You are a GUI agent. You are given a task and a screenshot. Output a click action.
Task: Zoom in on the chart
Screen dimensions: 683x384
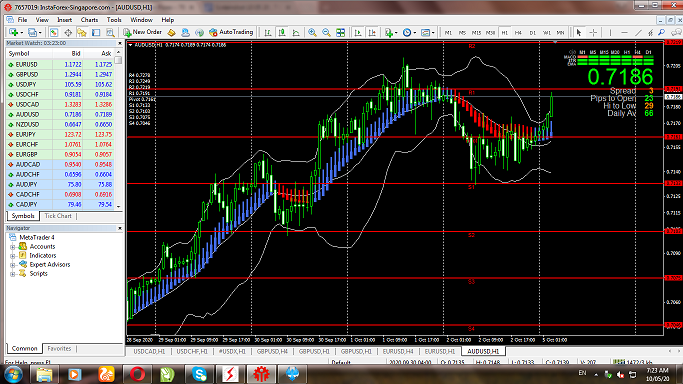312,32
